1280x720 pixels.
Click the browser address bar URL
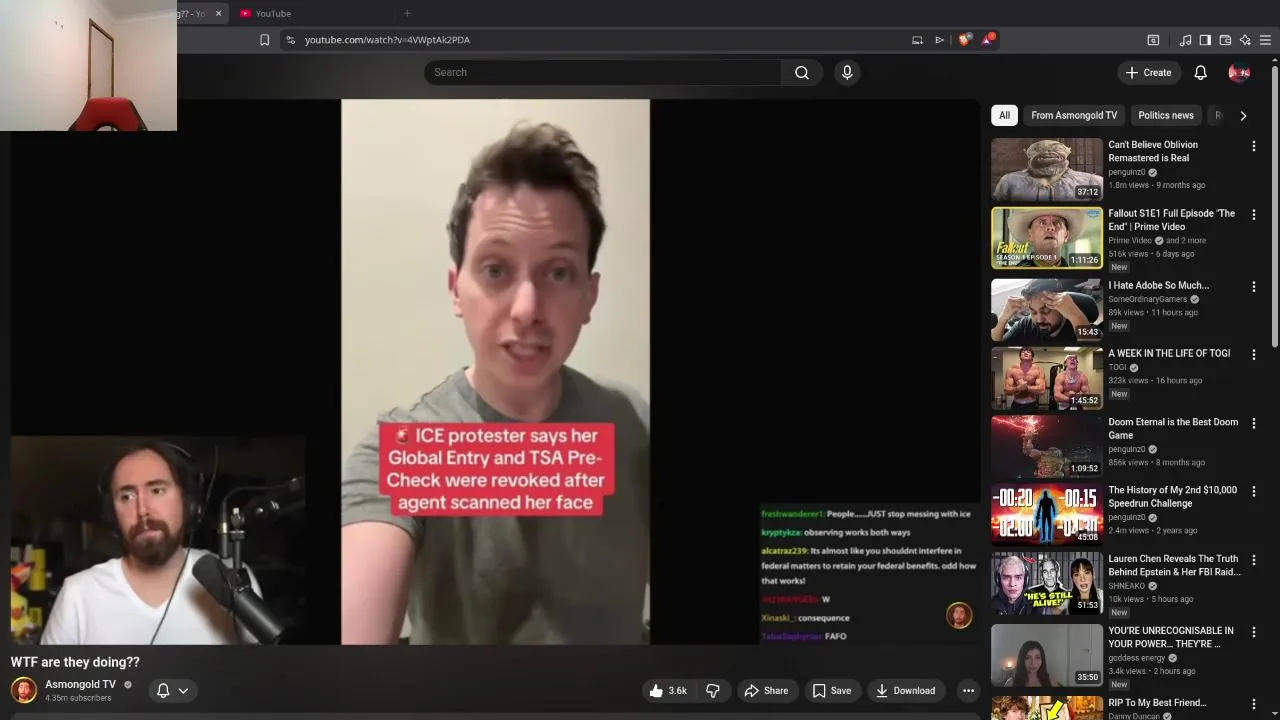[387, 40]
